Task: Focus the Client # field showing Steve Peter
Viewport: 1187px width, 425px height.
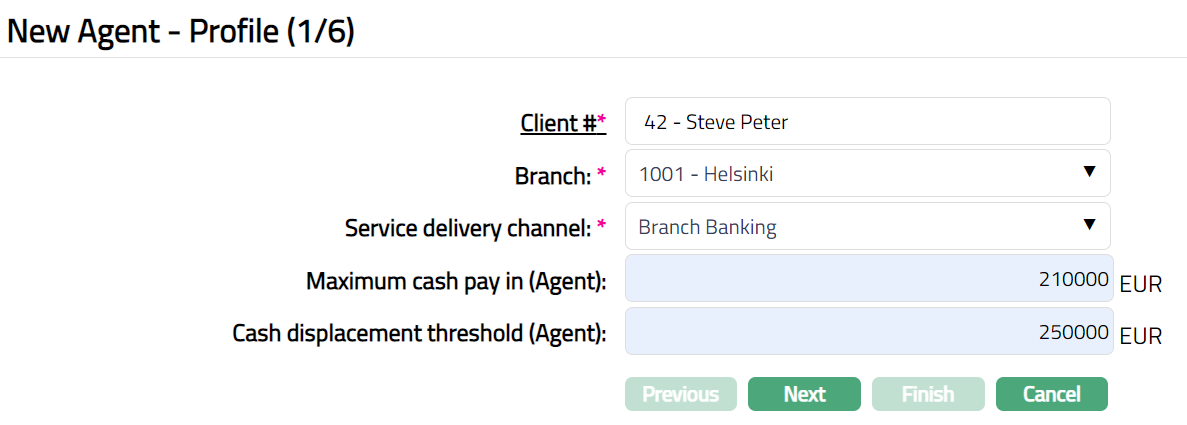Action: [x=867, y=122]
